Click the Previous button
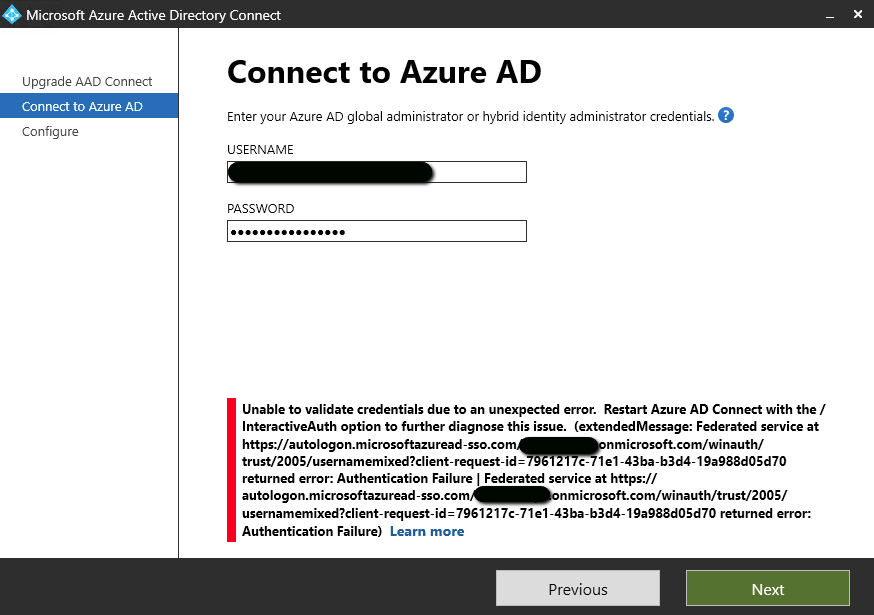The image size is (874, 615). pyautogui.click(x=578, y=588)
